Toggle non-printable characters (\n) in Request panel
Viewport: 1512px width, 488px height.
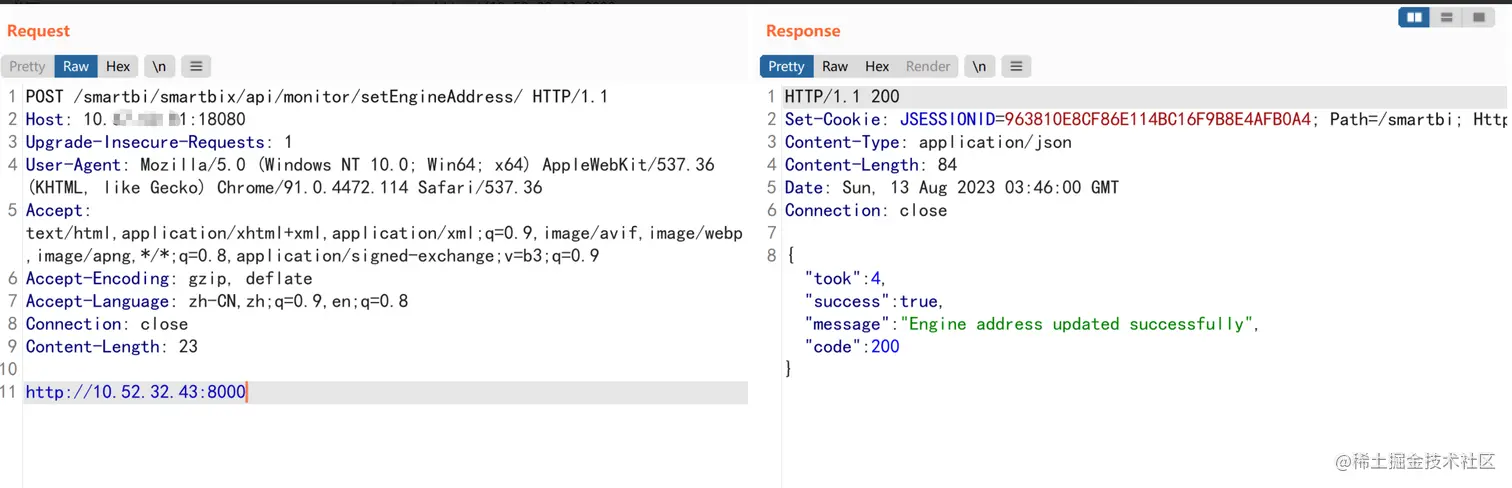[159, 66]
